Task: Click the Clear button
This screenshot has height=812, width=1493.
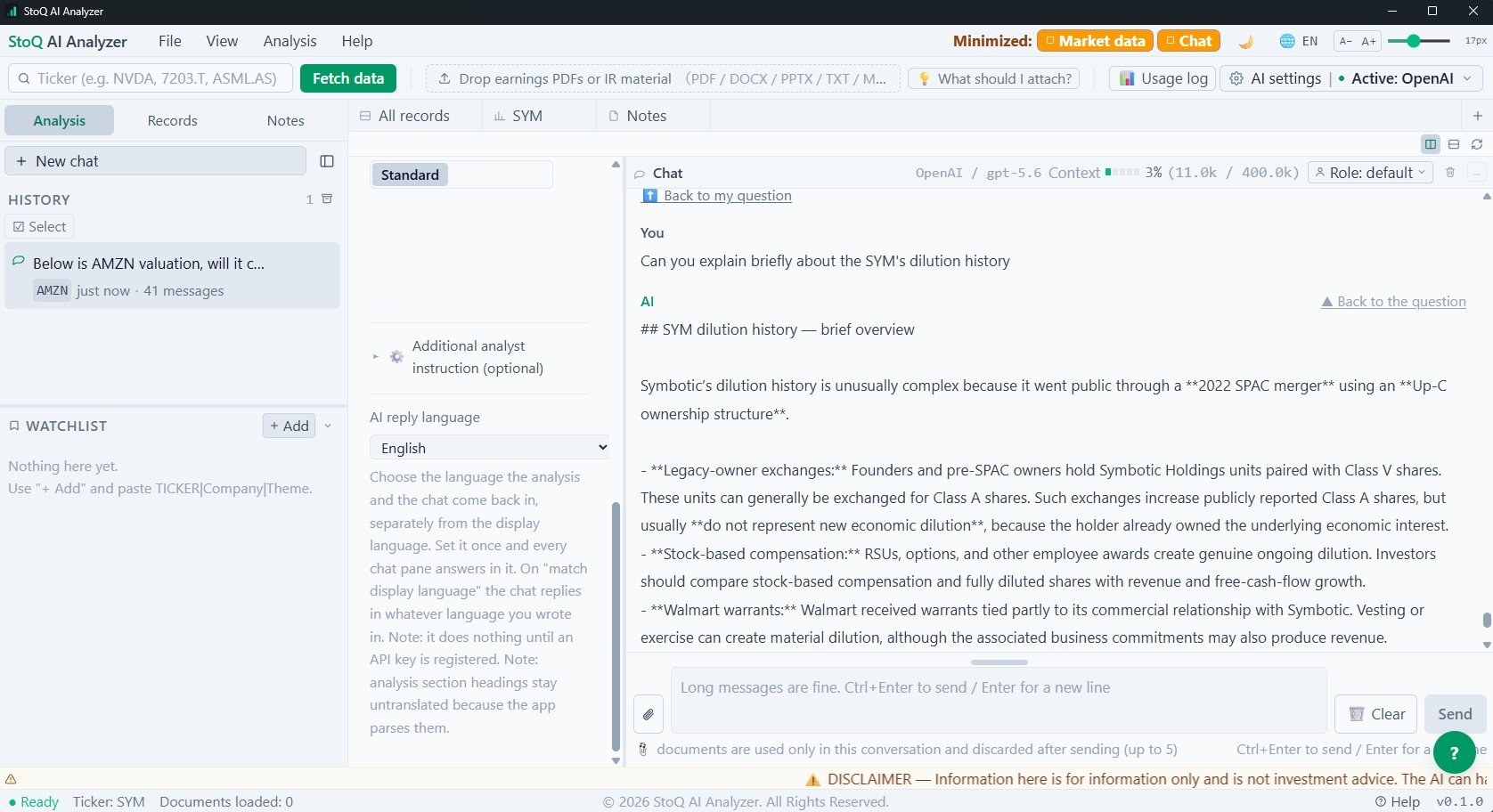Action: [1376, 714]
